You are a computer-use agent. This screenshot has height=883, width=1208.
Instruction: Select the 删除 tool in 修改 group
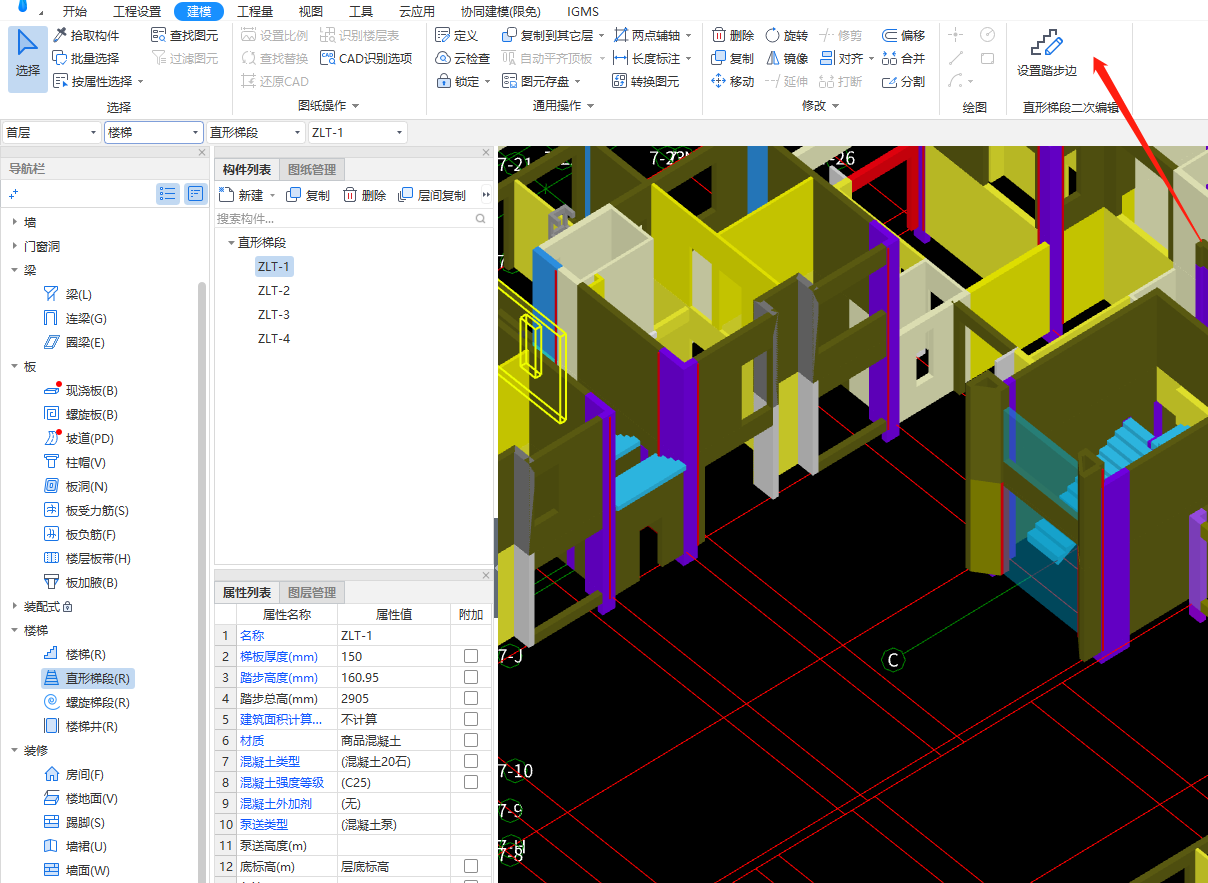[733, 35]
